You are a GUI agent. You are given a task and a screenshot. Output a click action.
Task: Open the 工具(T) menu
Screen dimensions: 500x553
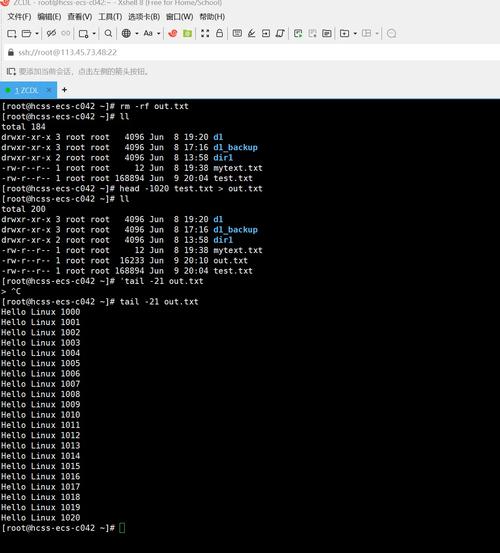point(110,17)
